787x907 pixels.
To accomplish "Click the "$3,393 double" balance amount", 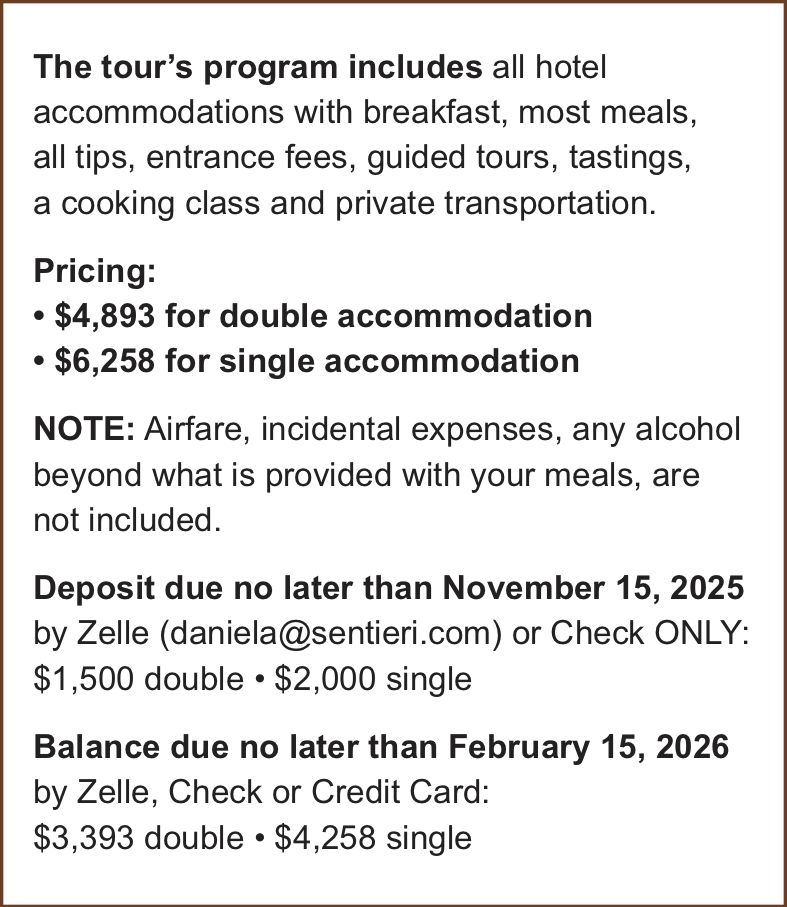I will pyautogui.click(x=138, y=837).
